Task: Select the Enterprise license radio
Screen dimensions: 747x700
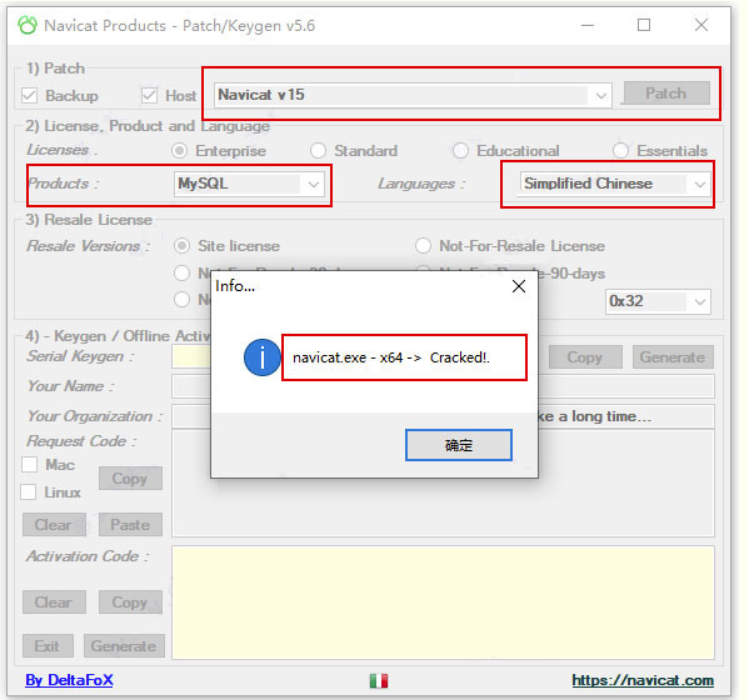Action: (x=180, y=151)
